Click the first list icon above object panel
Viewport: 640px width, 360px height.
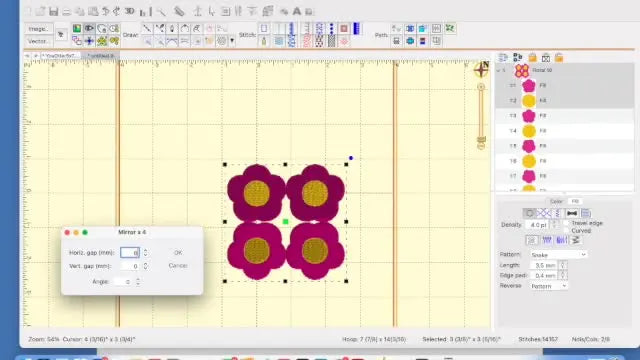(503, 58)
